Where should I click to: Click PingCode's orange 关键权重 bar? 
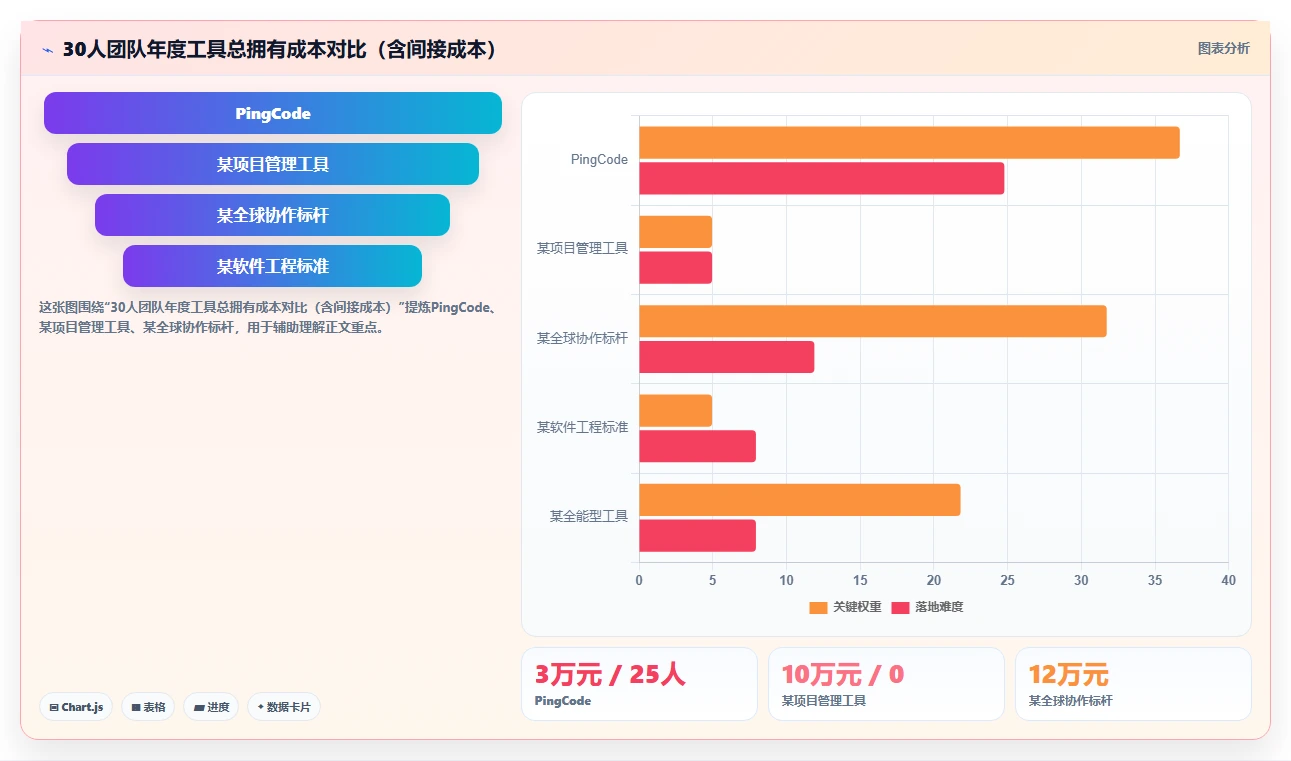[909, 142]
